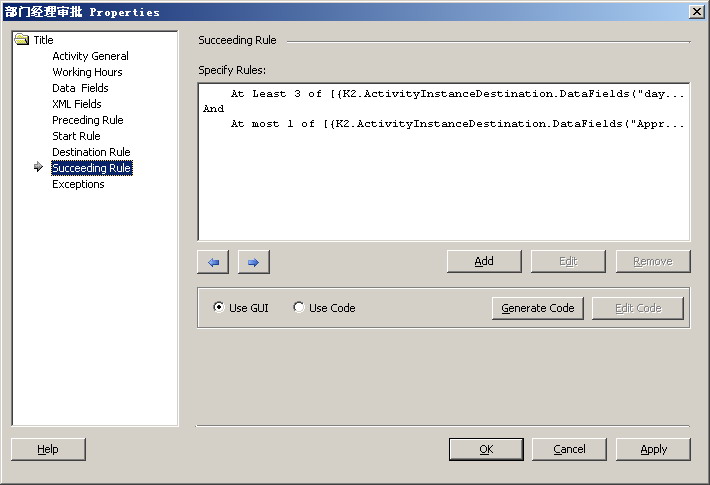The height and width of the screenshot is (485, 710).
Task: Click the Apply button
Action: [653, 449]
